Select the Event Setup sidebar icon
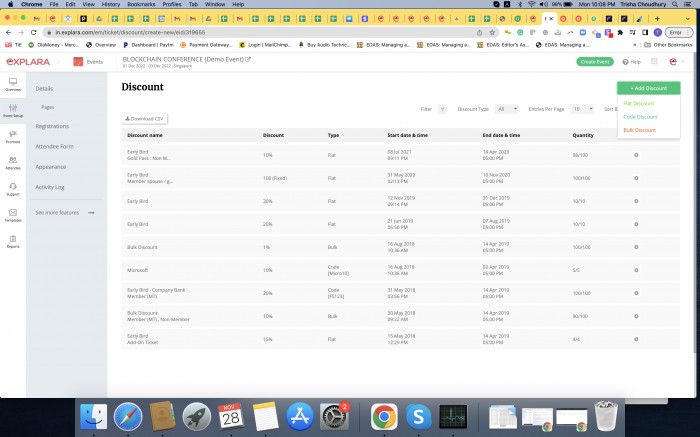Viewport: 700px width, 437px height. pyautogui.click(x=13, y=110)
